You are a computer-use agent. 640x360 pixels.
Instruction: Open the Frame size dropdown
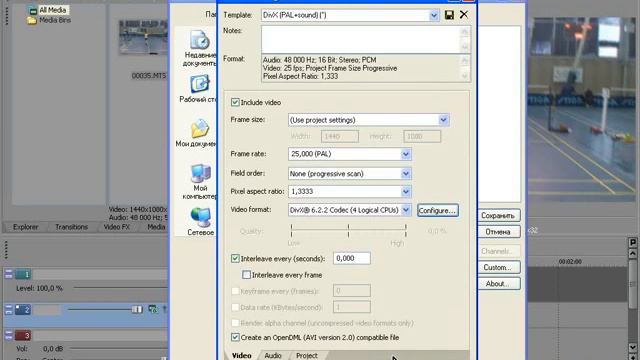pyautogui.click(x=444, y=120)
